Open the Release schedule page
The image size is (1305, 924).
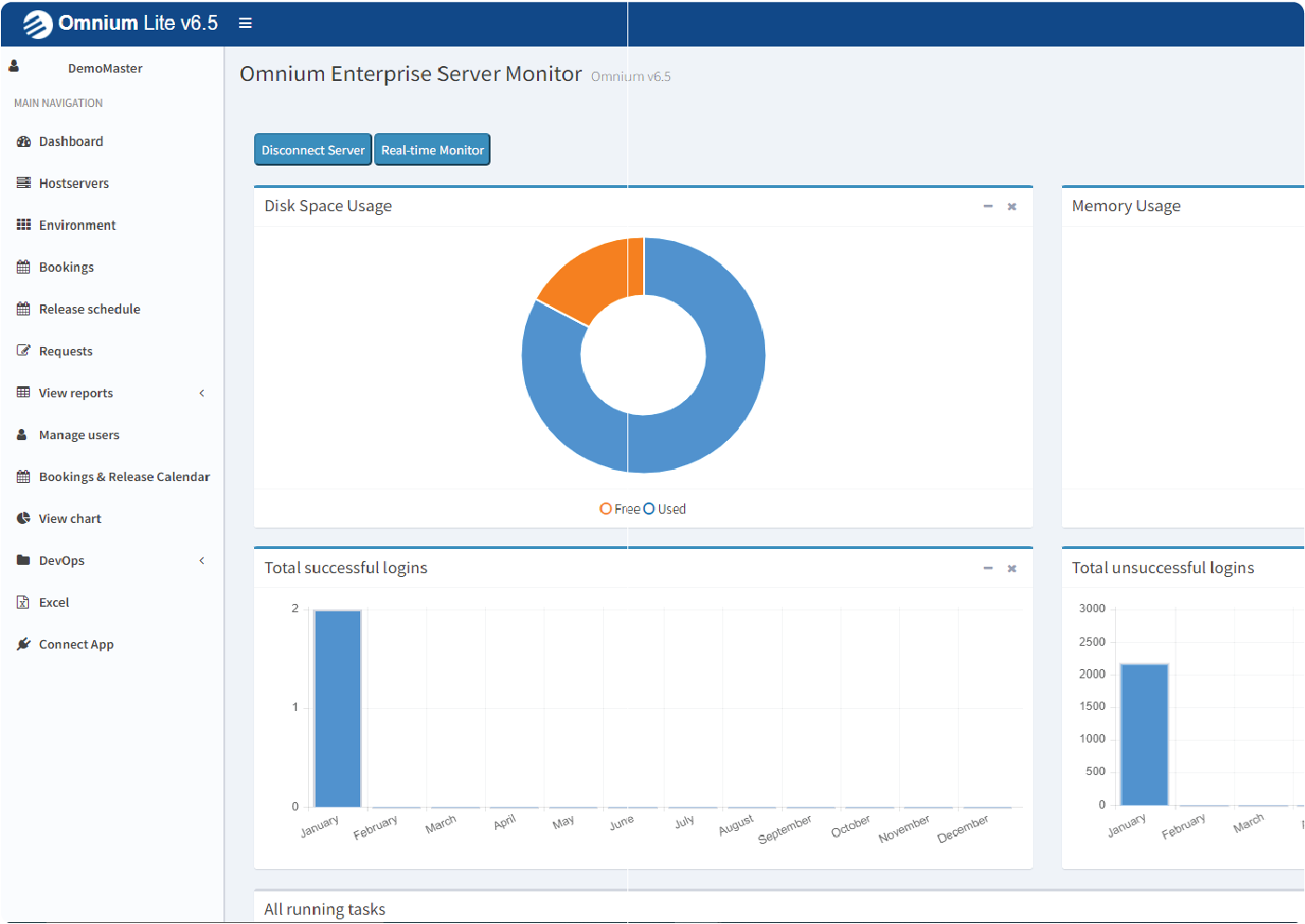tap(112, 309)
